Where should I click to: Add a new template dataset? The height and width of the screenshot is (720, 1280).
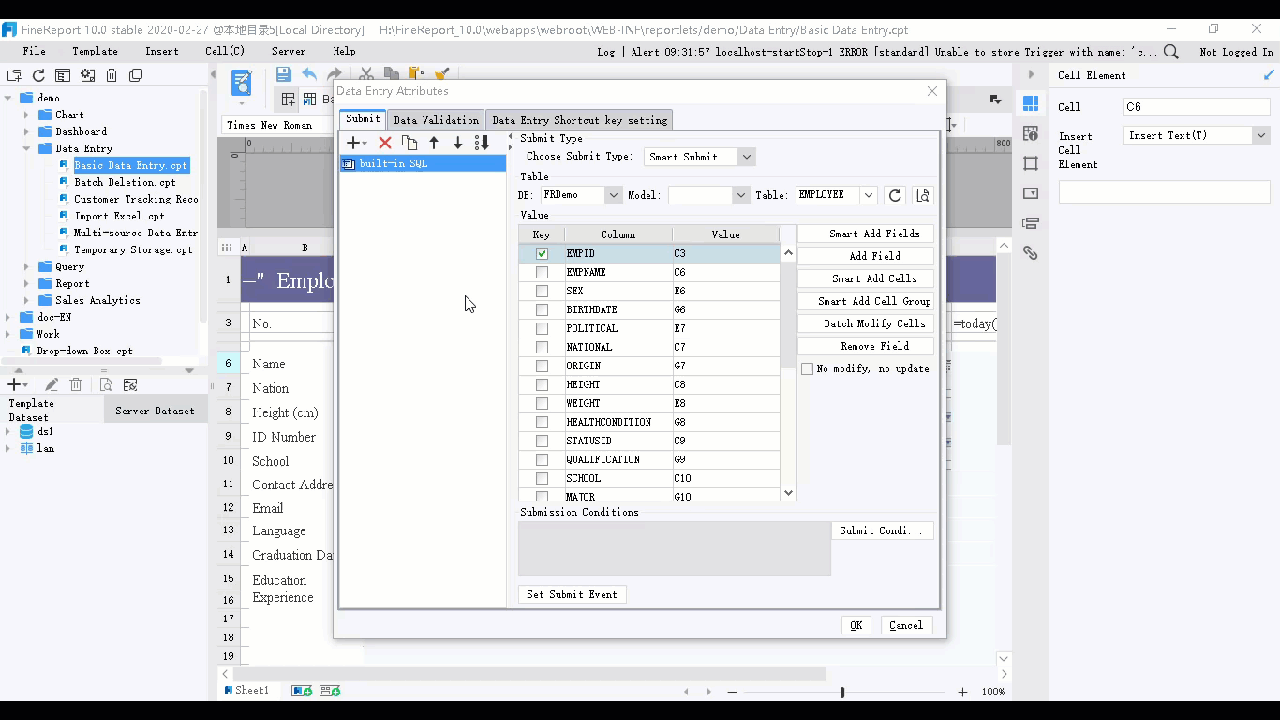17,385
